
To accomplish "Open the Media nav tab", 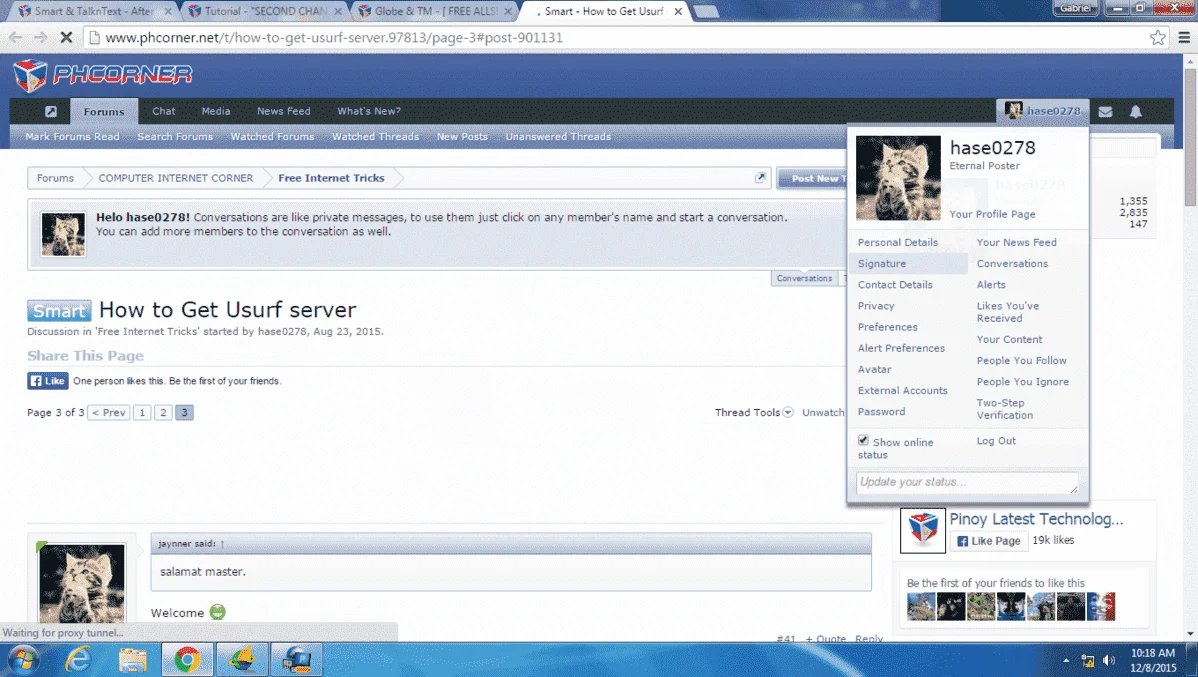I will [215, 111].
